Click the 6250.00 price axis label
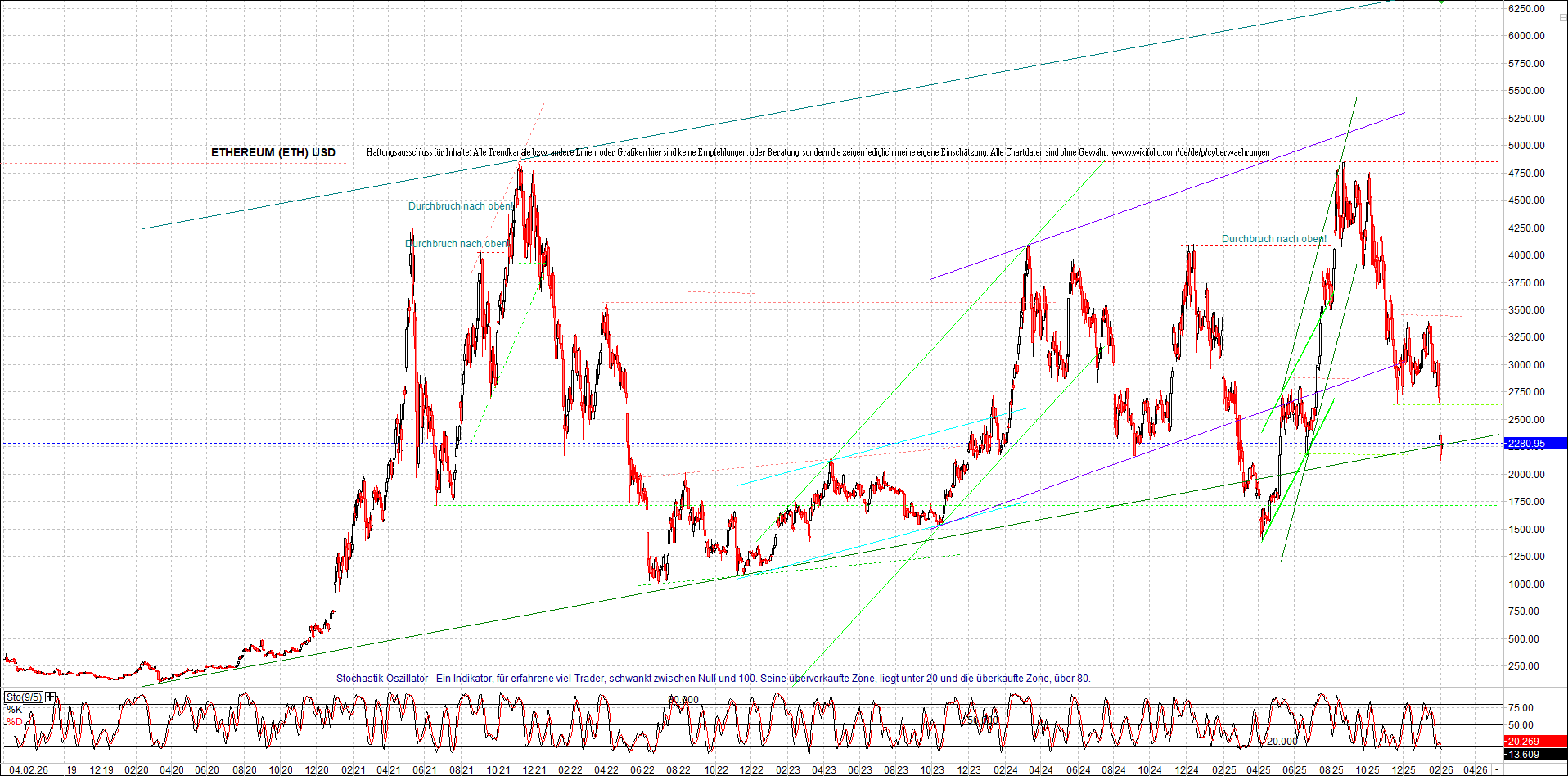Viewport: 1568px width, 776px height. click(x=1526, y=9)
